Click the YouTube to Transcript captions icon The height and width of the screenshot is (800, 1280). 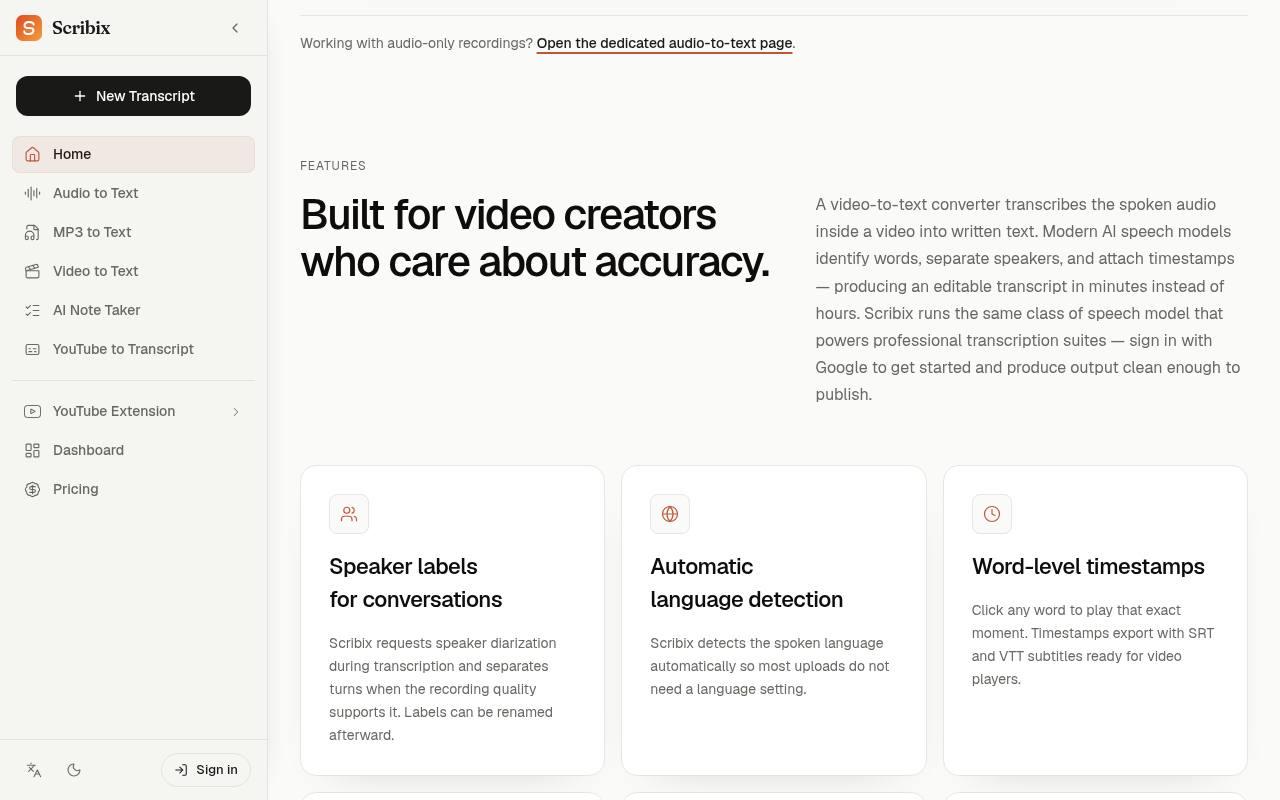[x=33, y=349]
